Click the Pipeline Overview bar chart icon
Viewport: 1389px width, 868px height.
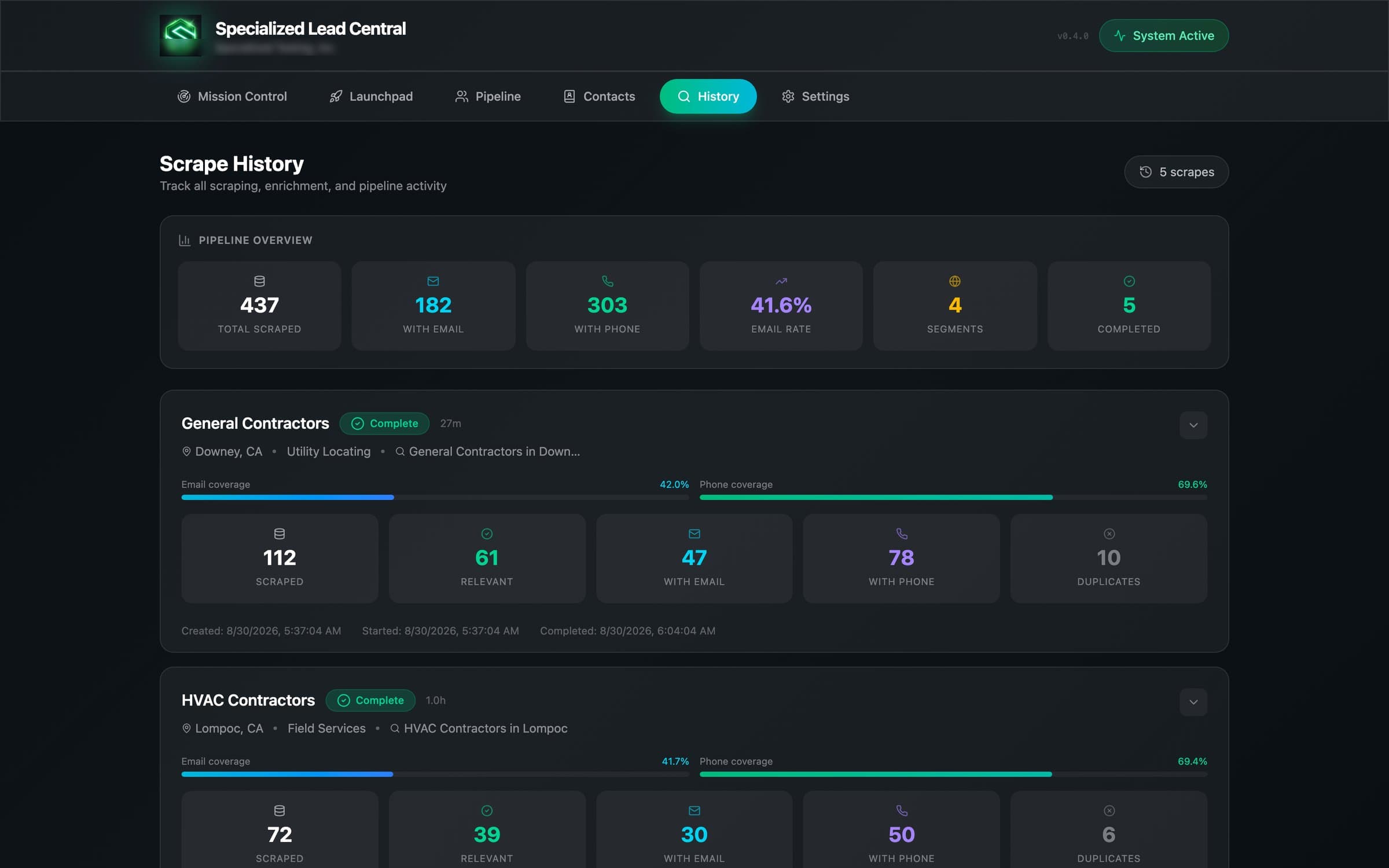(185, 240)
